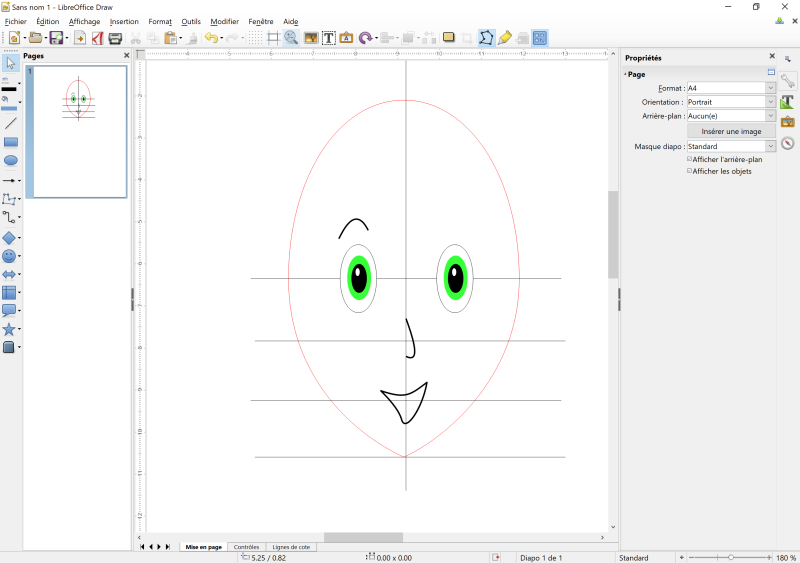The image size is (800, 563).
Task: Open the Format A4 dropdown
Action: (770, 88)
